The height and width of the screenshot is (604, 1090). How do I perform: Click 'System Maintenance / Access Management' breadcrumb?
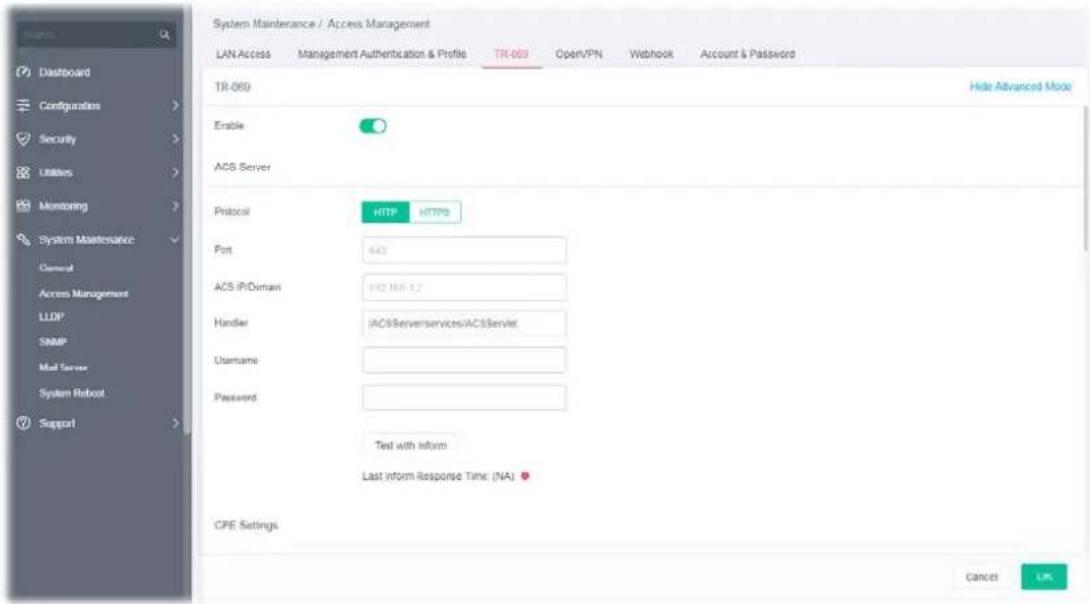[321, 24]
